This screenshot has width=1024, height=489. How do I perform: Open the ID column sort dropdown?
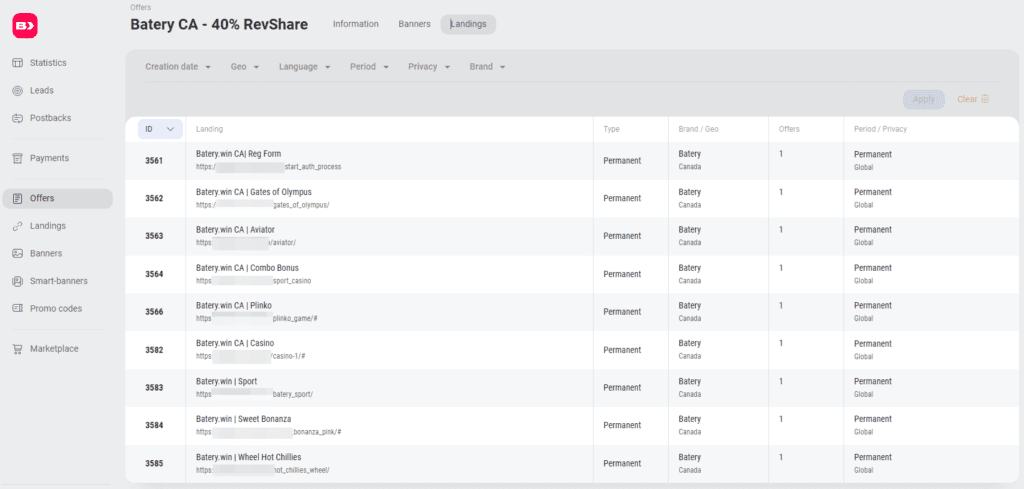(160, 129)
